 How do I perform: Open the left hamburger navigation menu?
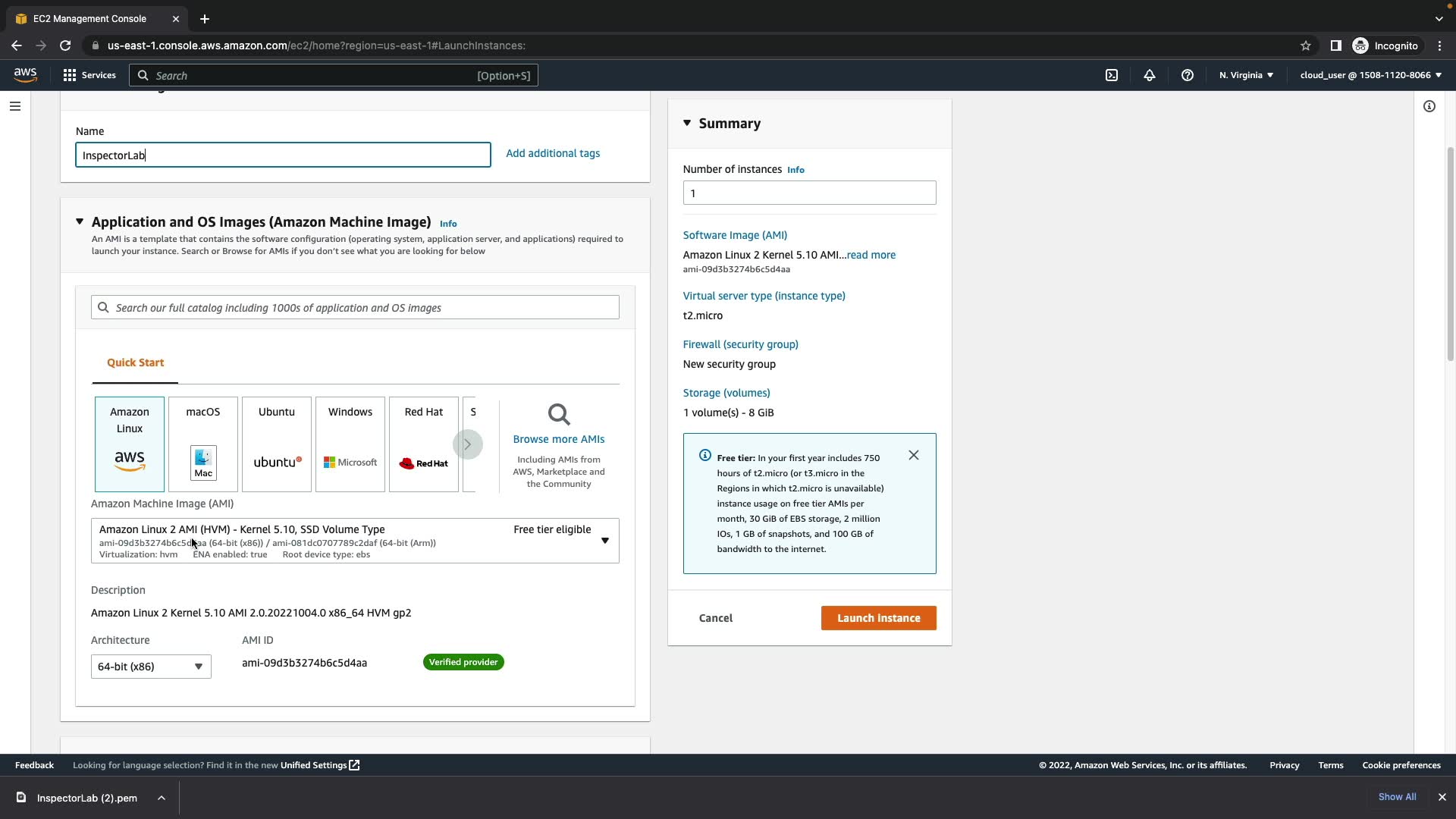click(15, 106)
